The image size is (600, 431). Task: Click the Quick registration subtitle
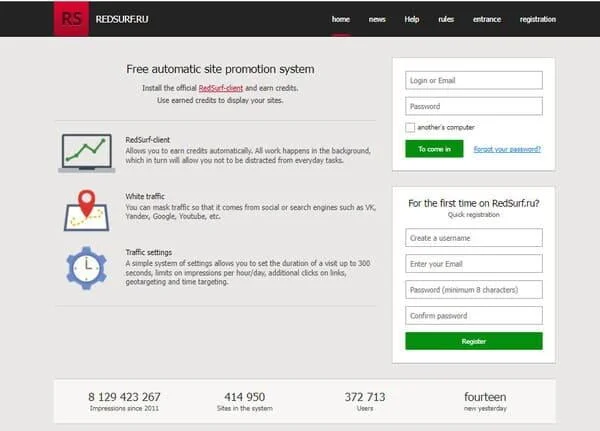click(474, 215)
